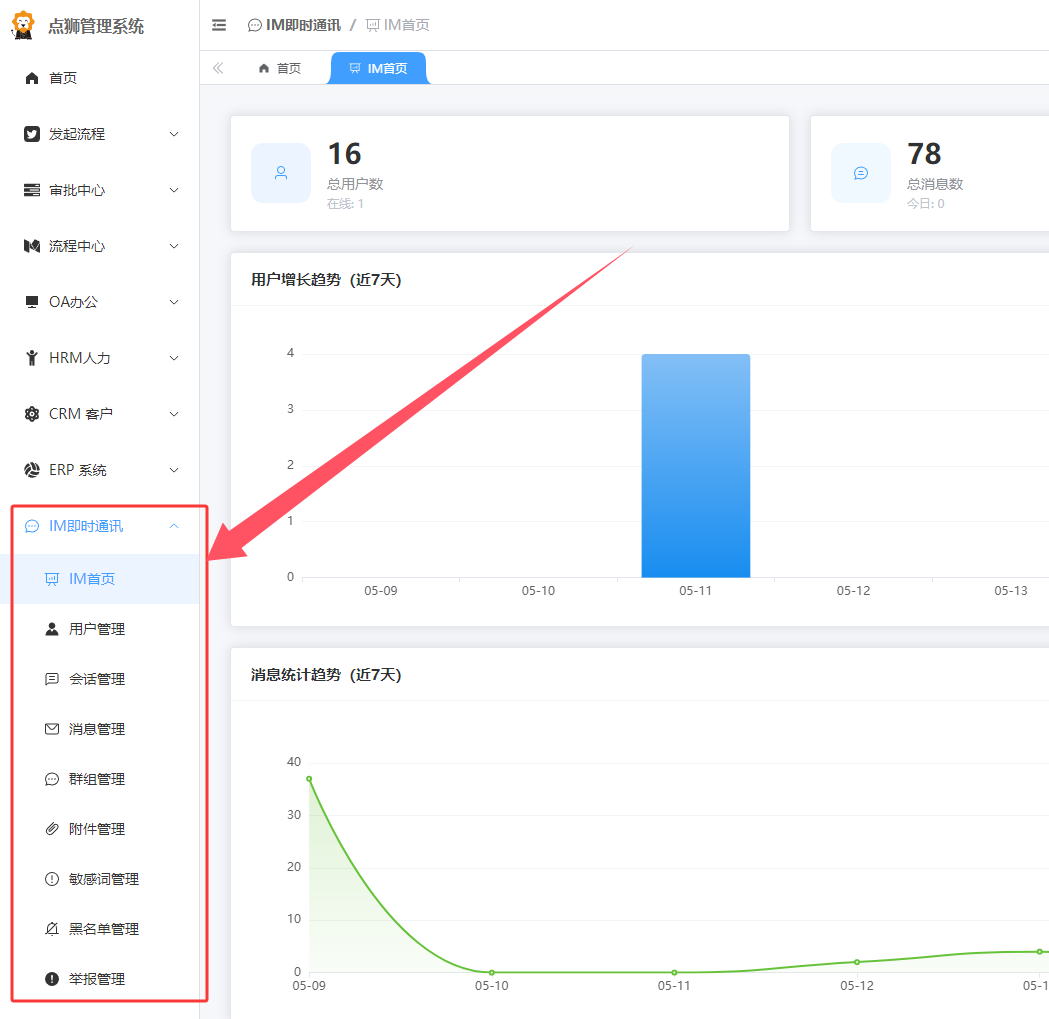Click the CRM 客户 icon
The height and width of the screenshot is (1019, 1049).
click(31, 414)
